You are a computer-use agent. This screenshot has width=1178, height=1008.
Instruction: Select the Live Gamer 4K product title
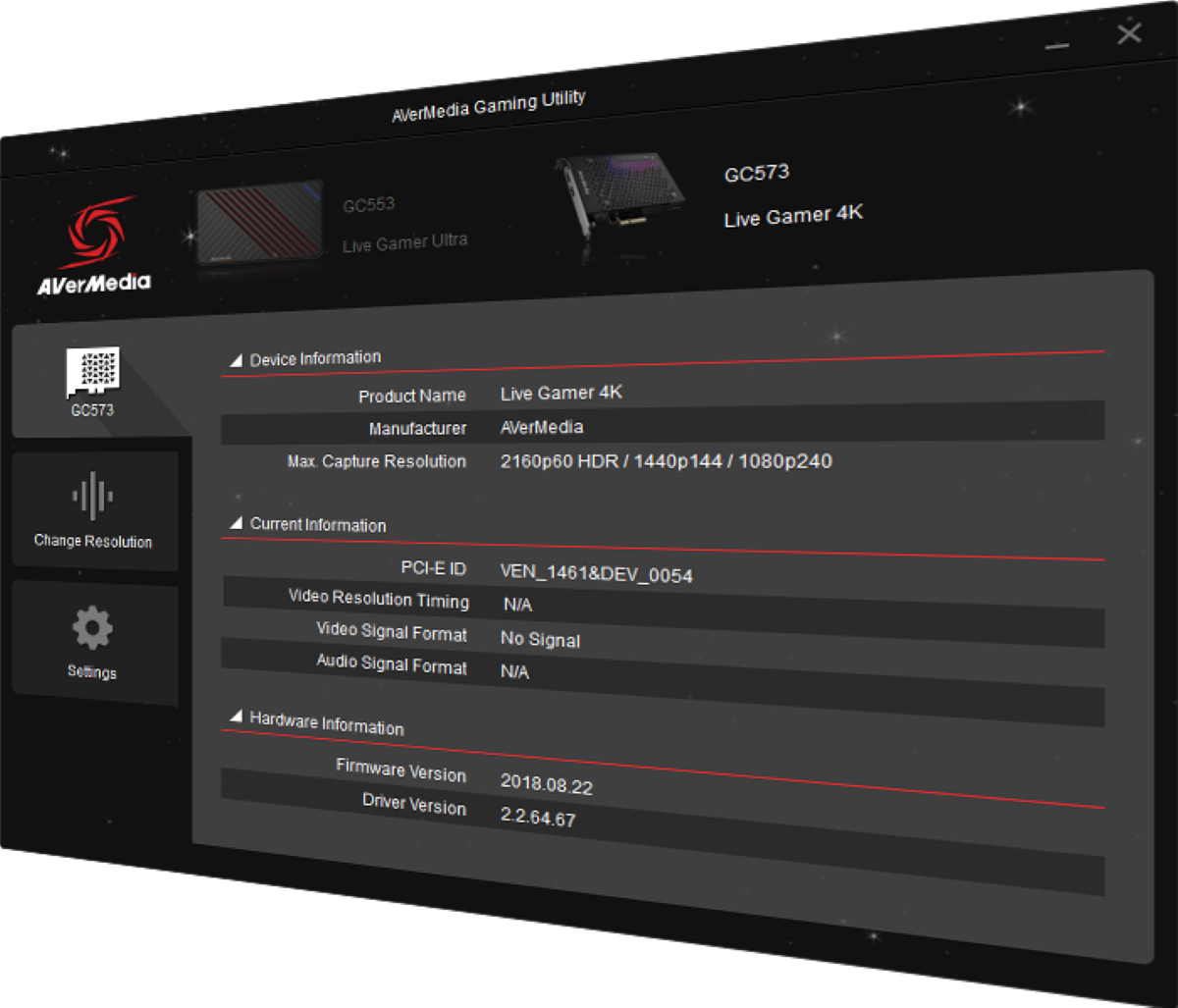click(792, 216)
